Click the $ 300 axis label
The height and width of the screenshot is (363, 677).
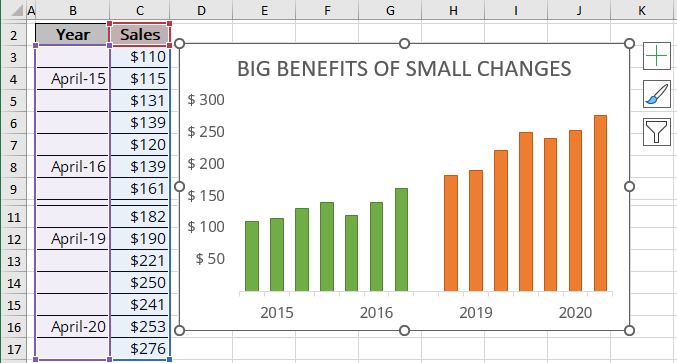coord(206,100)
